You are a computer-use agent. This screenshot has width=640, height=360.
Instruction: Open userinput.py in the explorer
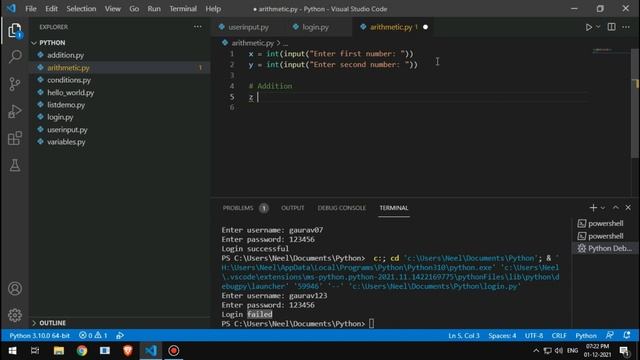(x=67, y=130)
